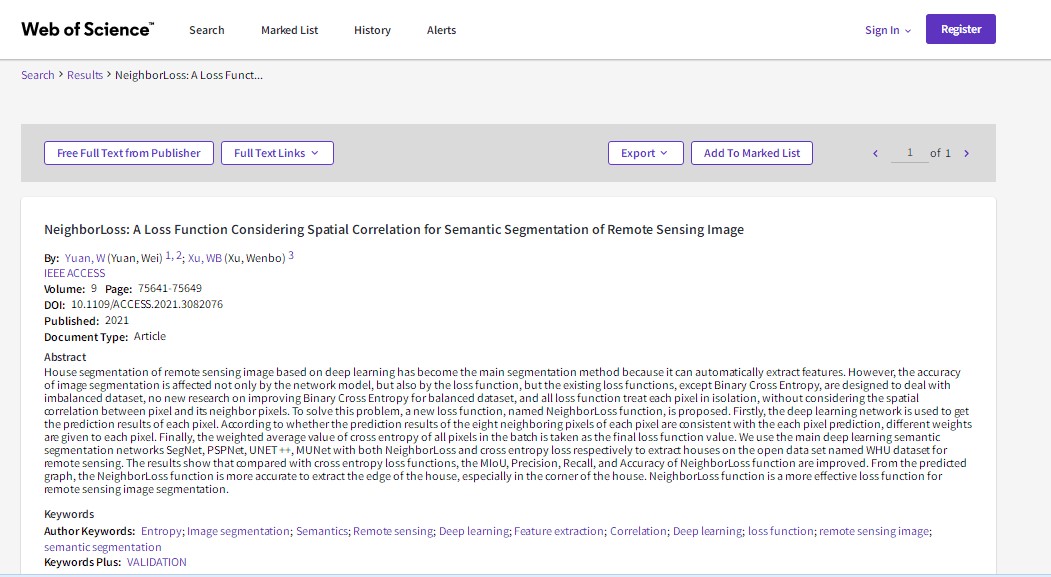
Task: Expand the Export dropdown
Action: (645, 153)
